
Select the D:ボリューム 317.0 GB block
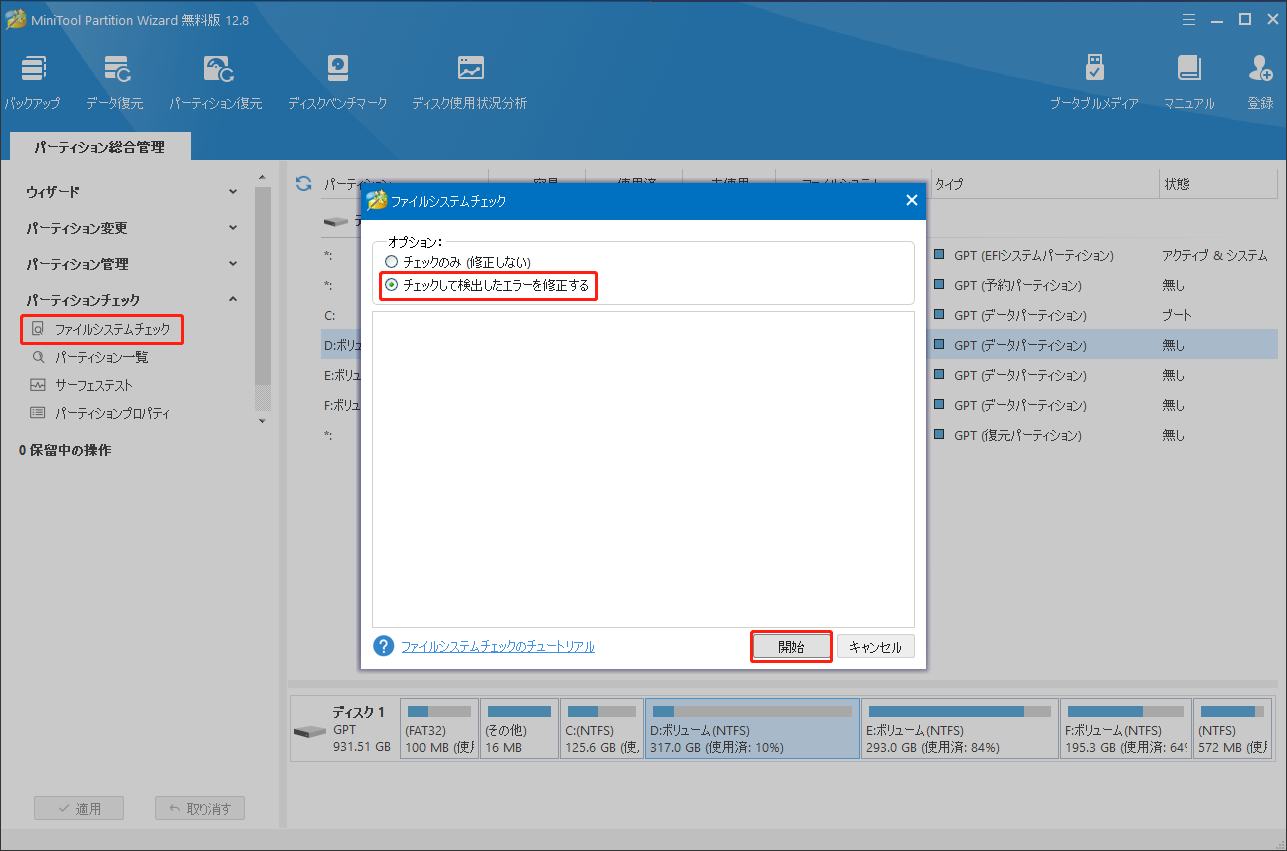pos(752,729)
